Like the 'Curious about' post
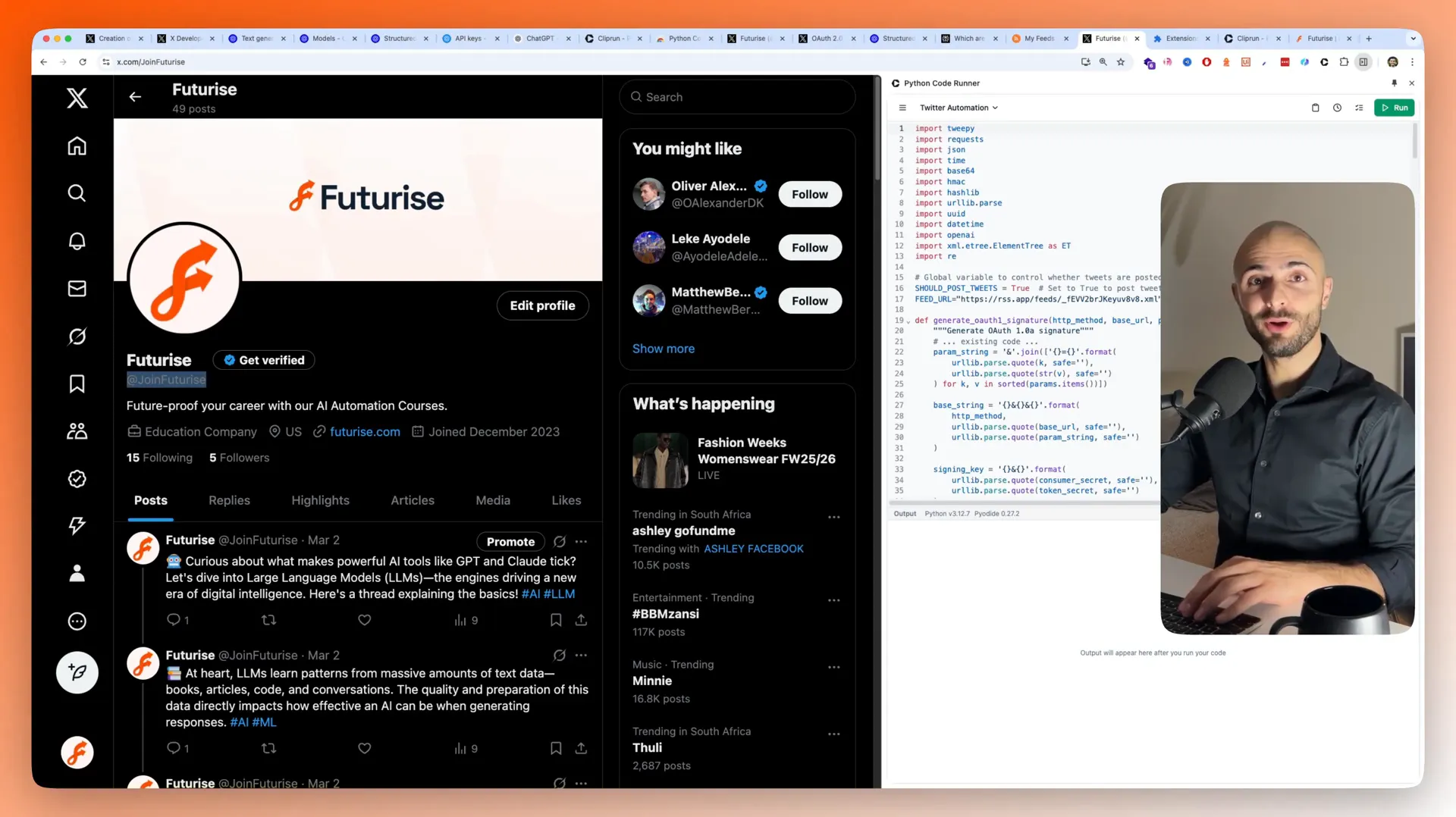The image size is (1456, 817). point(364,620)
